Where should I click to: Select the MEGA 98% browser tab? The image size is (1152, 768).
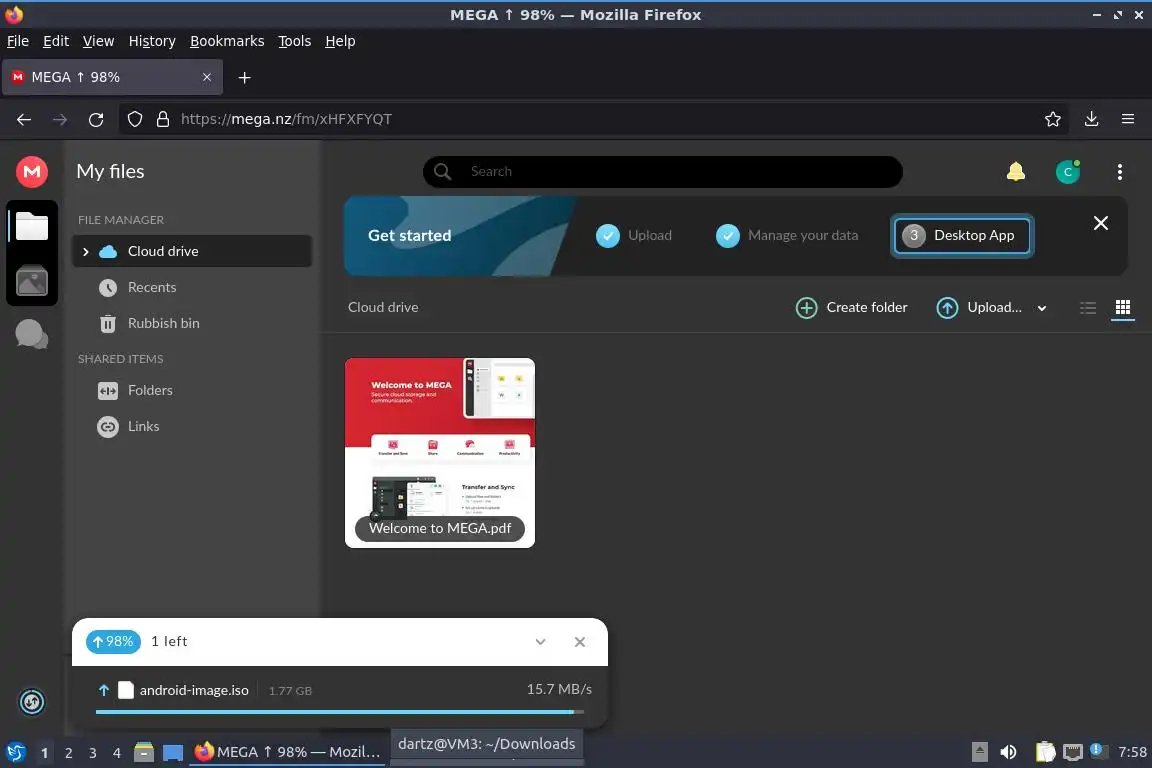coord(112,77)
